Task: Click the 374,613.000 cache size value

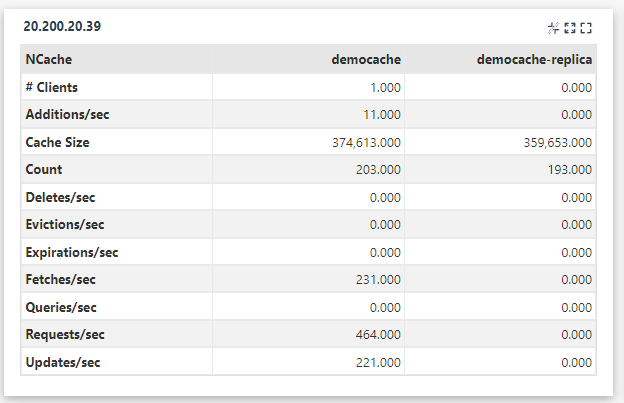Action: pos(367,142)
